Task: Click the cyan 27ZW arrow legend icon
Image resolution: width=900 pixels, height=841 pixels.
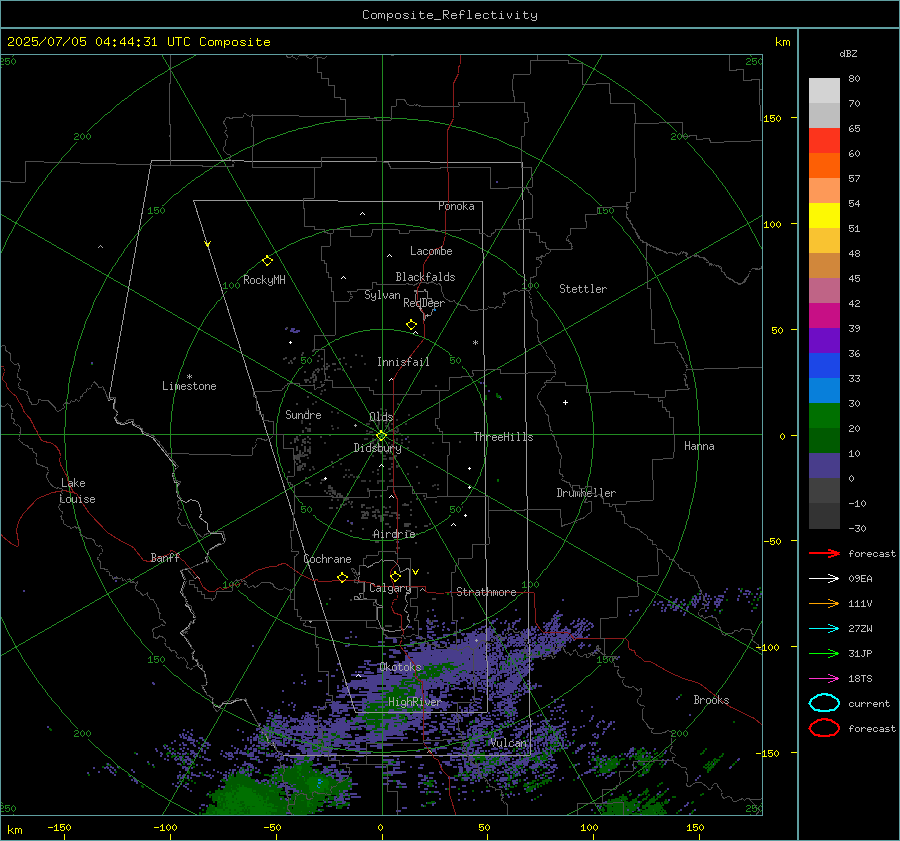Action: coord(824,629)
